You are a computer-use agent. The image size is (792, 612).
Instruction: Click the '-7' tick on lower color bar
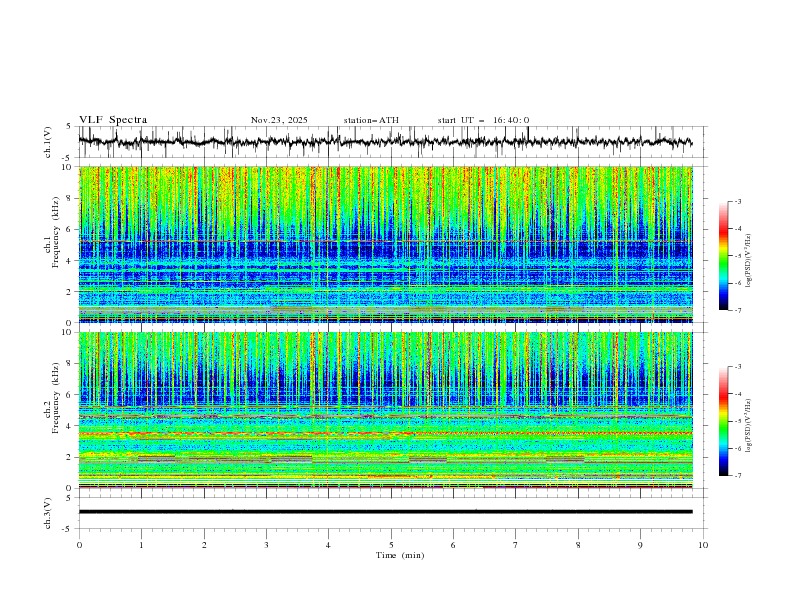click(x=738, y=475)
